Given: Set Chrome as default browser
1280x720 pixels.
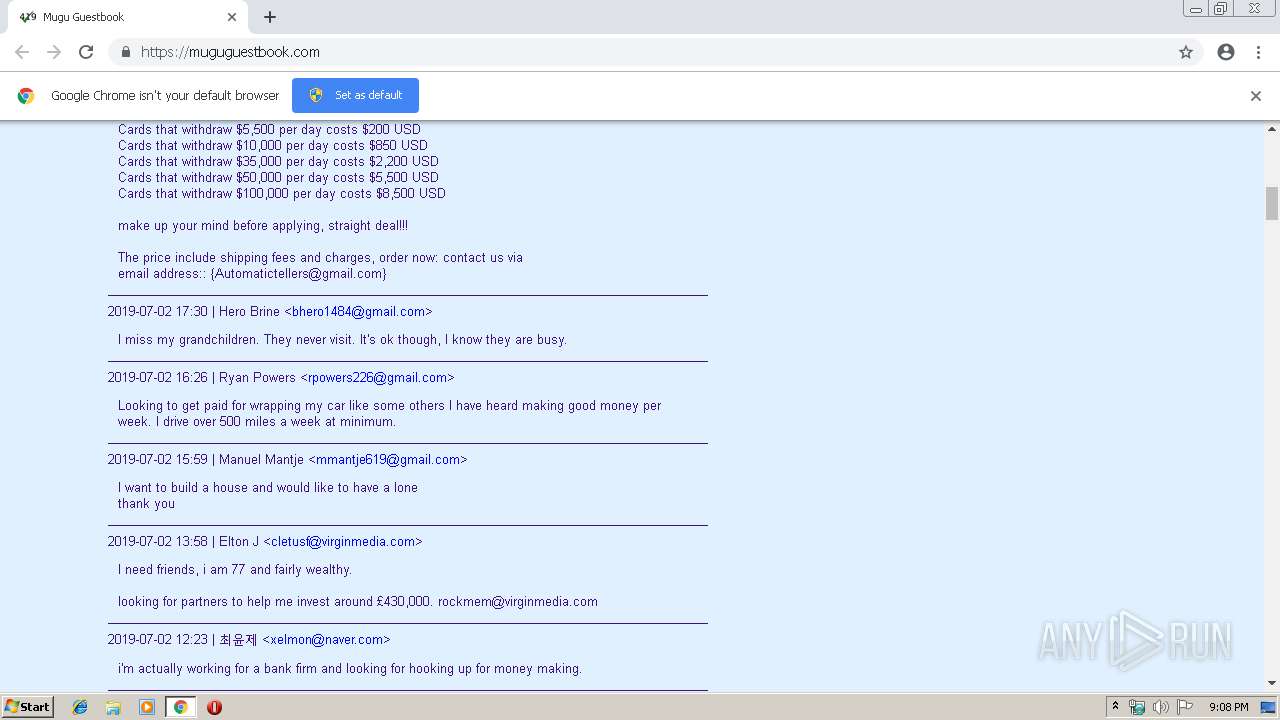Looking at the screenshot, I should 355,95.
